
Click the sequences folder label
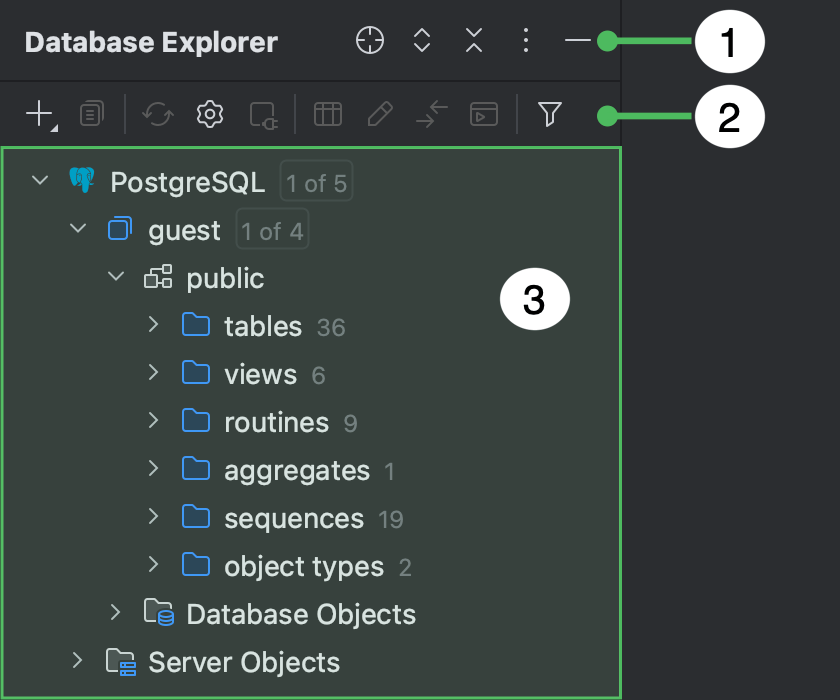[x=294, y=518]
